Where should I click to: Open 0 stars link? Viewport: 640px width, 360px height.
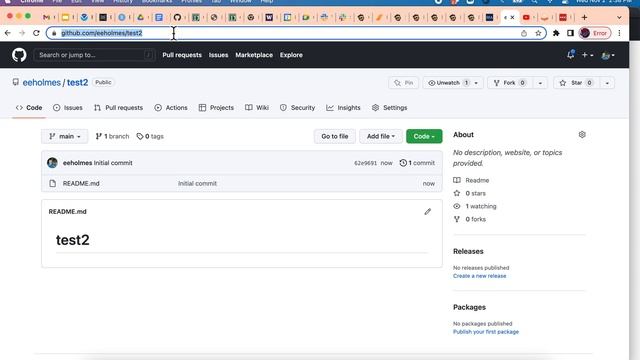(x=469, y=193)
